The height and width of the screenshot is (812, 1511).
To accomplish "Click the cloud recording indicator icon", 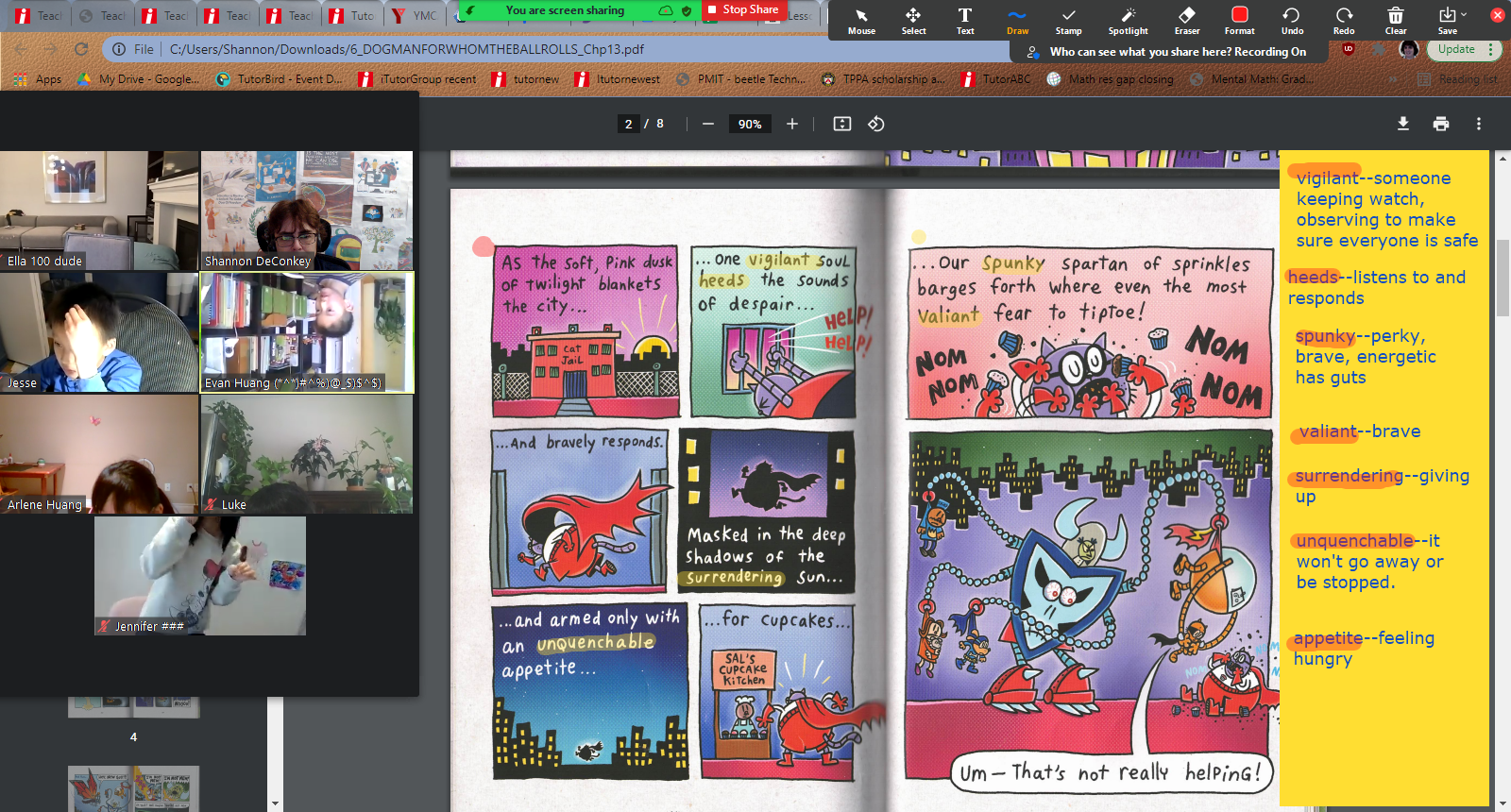I will click(666, 10).
